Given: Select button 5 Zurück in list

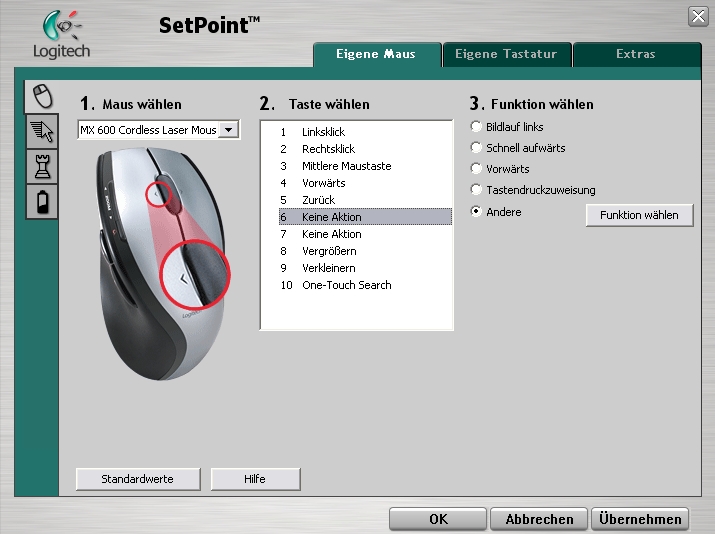Looking at the screenshot, I should click(x=365, y=200).
